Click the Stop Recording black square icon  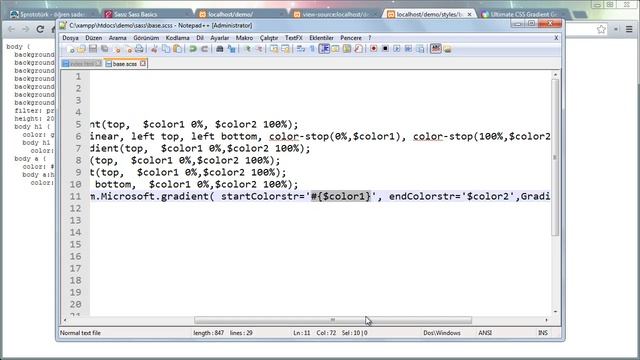[385, 49]
